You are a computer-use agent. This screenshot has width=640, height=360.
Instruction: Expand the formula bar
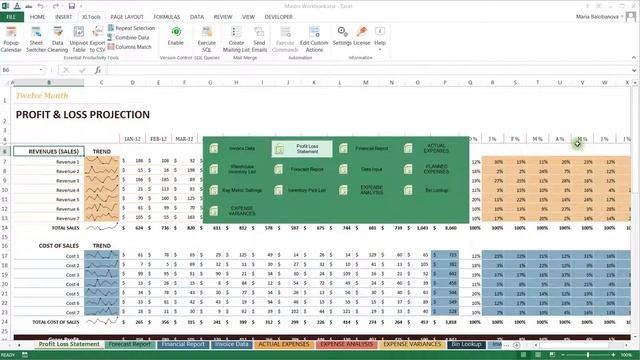(x=634, y=70)
